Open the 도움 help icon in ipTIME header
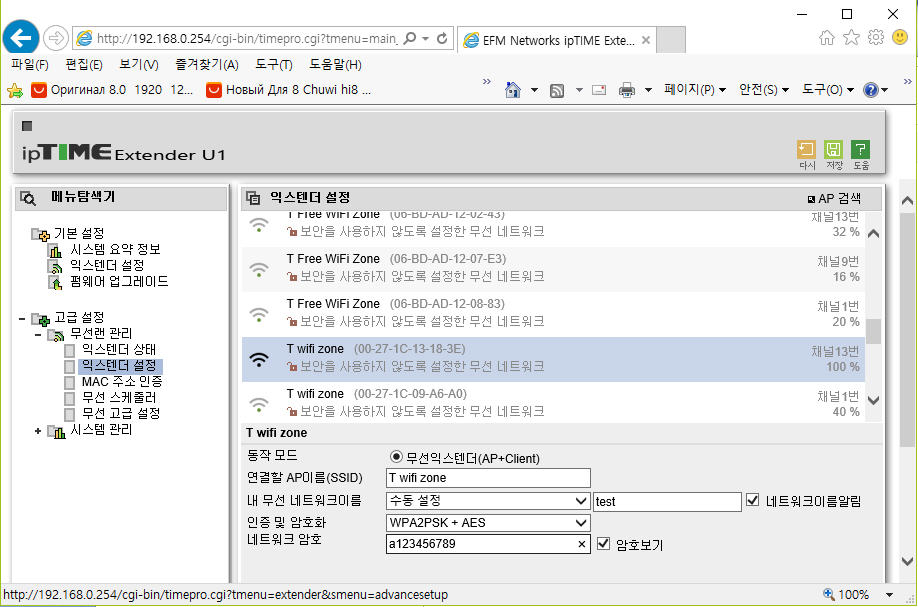 pos(860,150)
